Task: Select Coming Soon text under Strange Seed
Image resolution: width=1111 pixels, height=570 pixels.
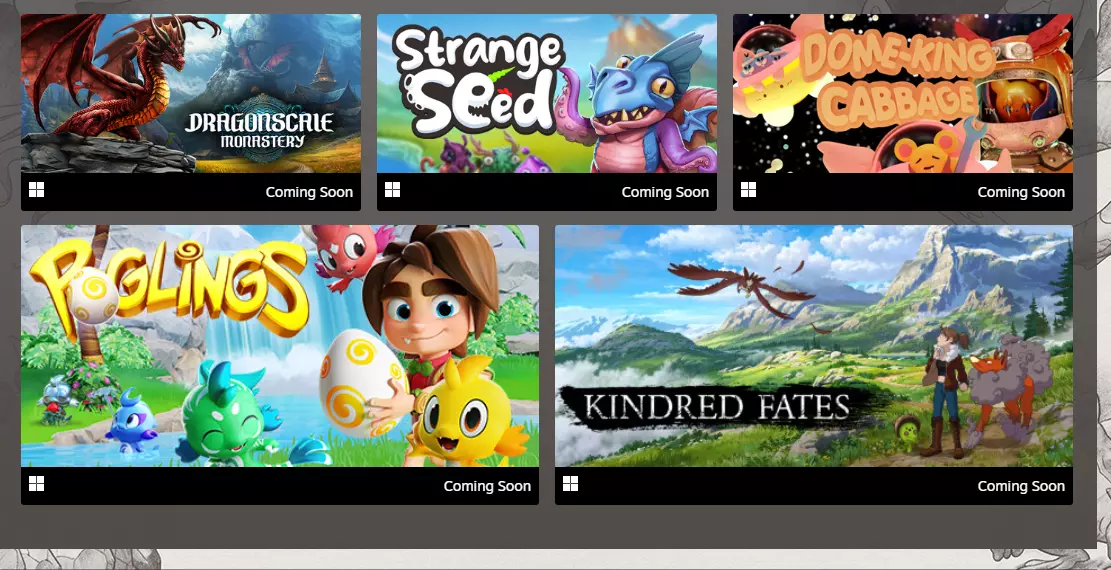Action: [x=665, y=192]
